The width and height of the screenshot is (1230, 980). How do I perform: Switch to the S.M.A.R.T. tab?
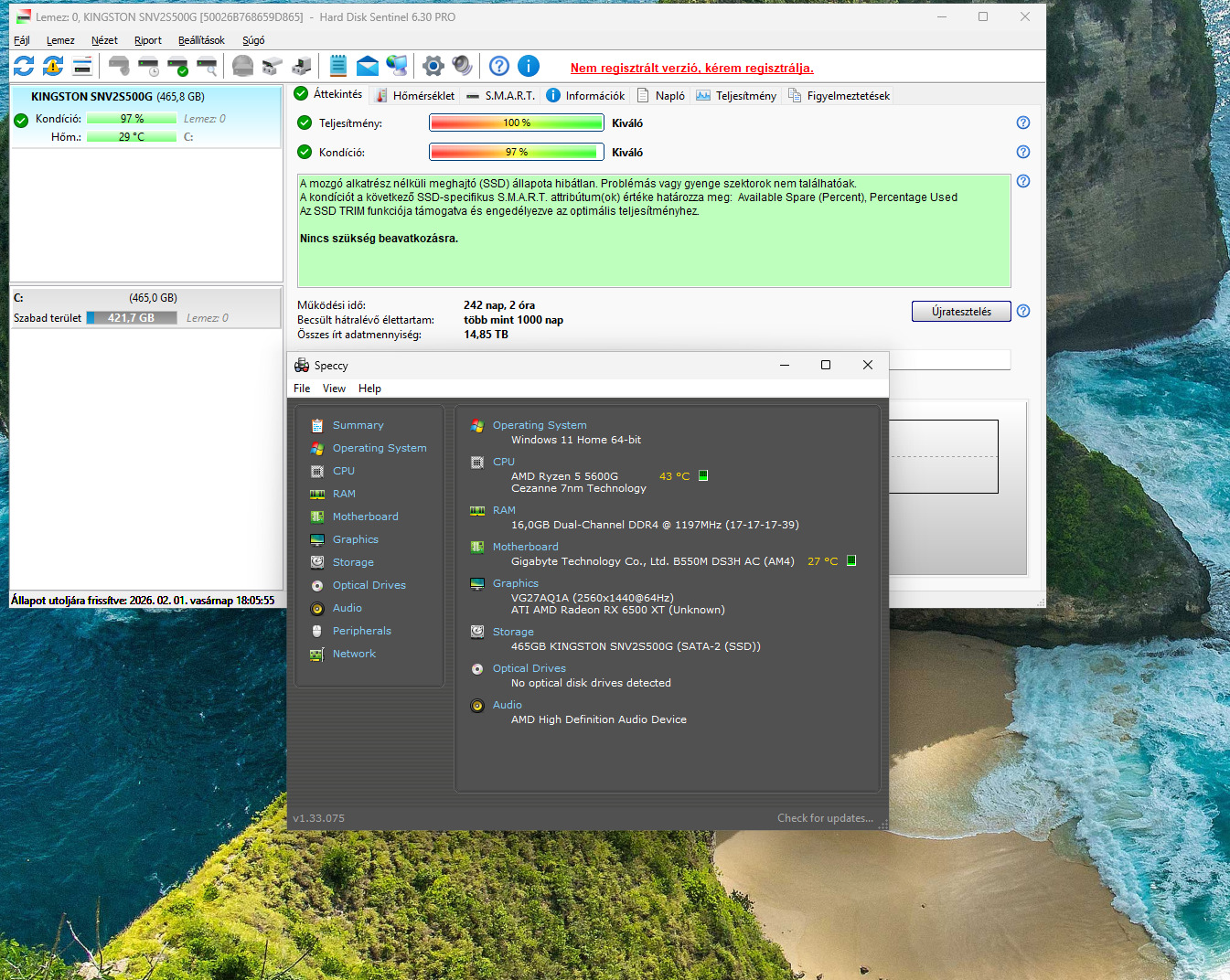pyautogui.click(x=501, y=95)
